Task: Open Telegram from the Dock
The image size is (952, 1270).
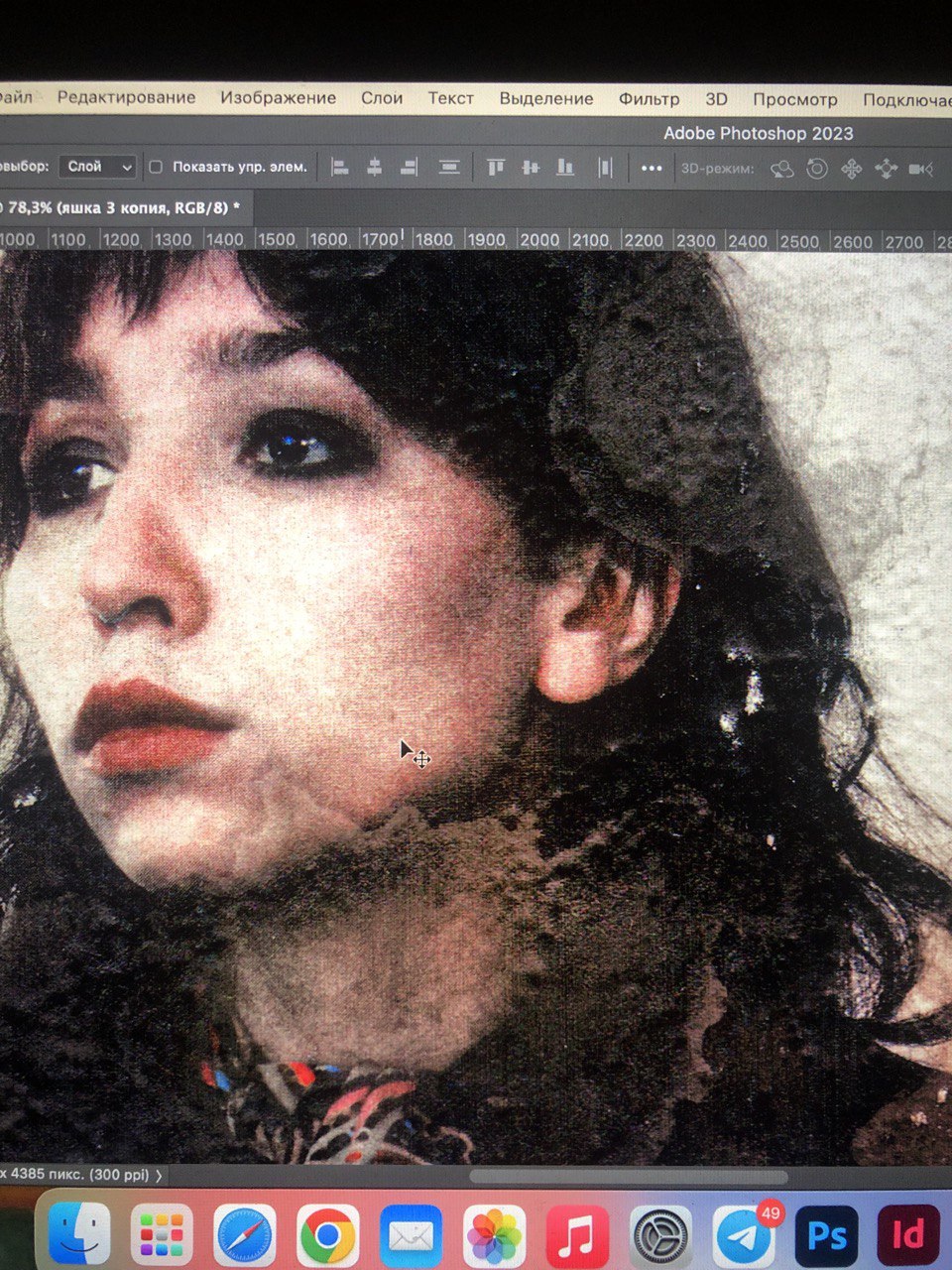Action: [746, 1235]
